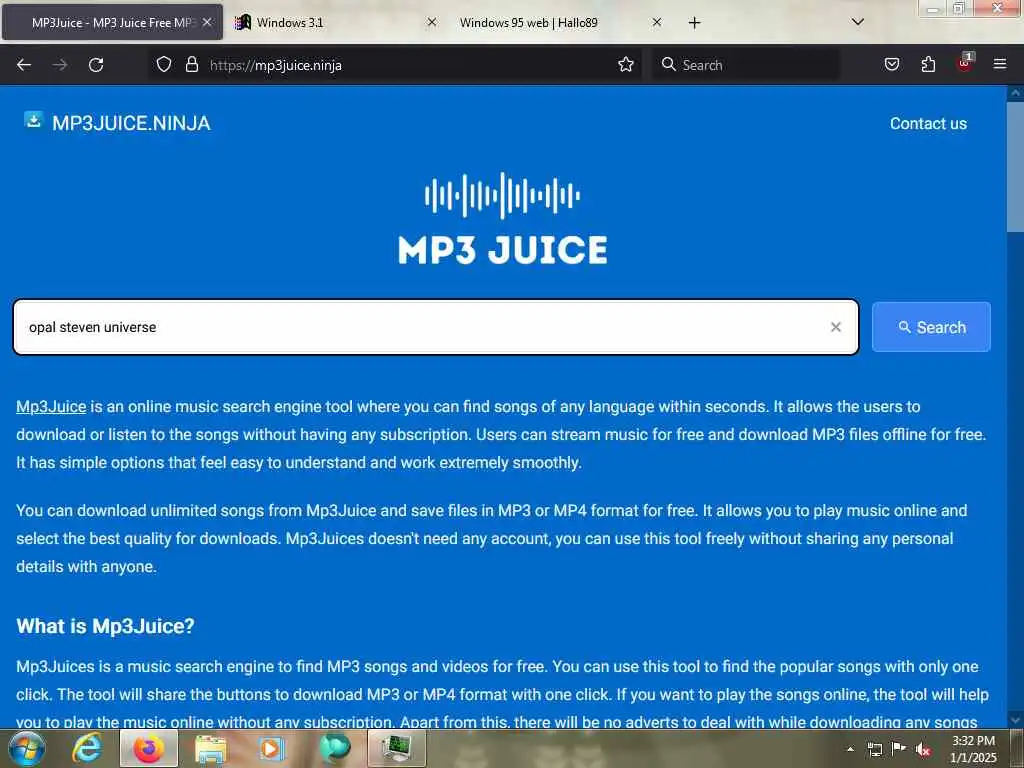Open the uBlock extension badge icon
Image resolution: width=1024 pixels, height=768 pixels.
[965, 63]
